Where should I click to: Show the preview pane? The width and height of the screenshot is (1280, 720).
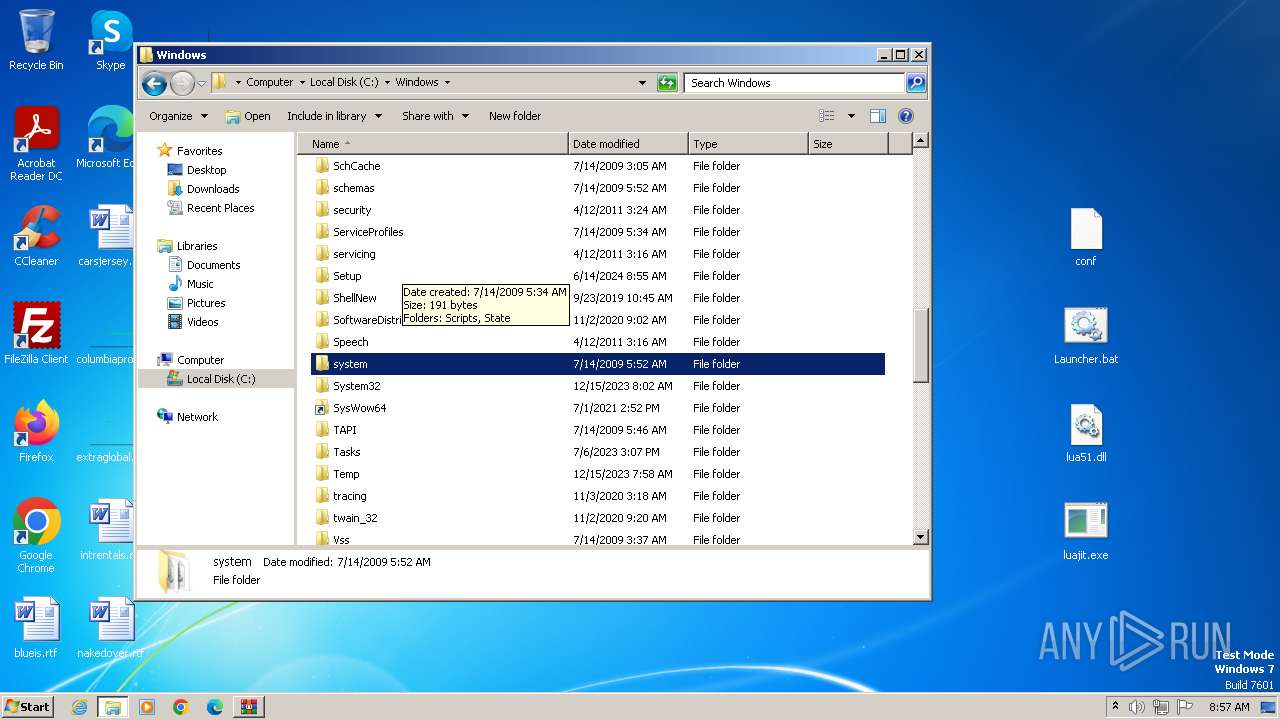(877, 116)
